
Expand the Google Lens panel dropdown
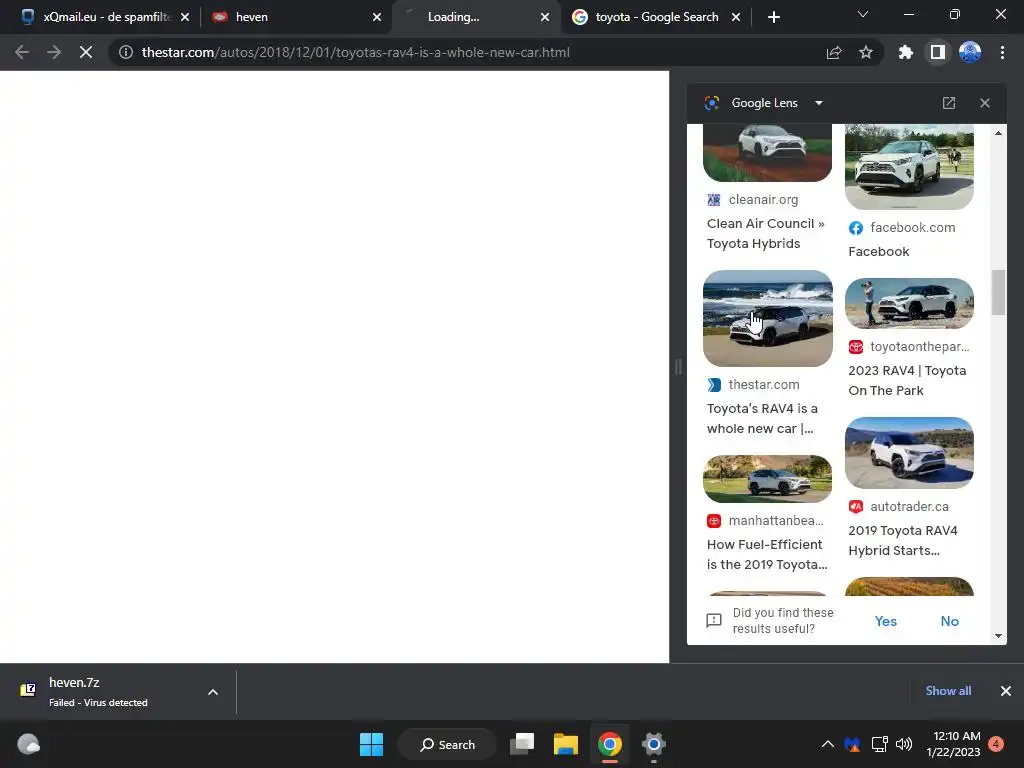818,103
